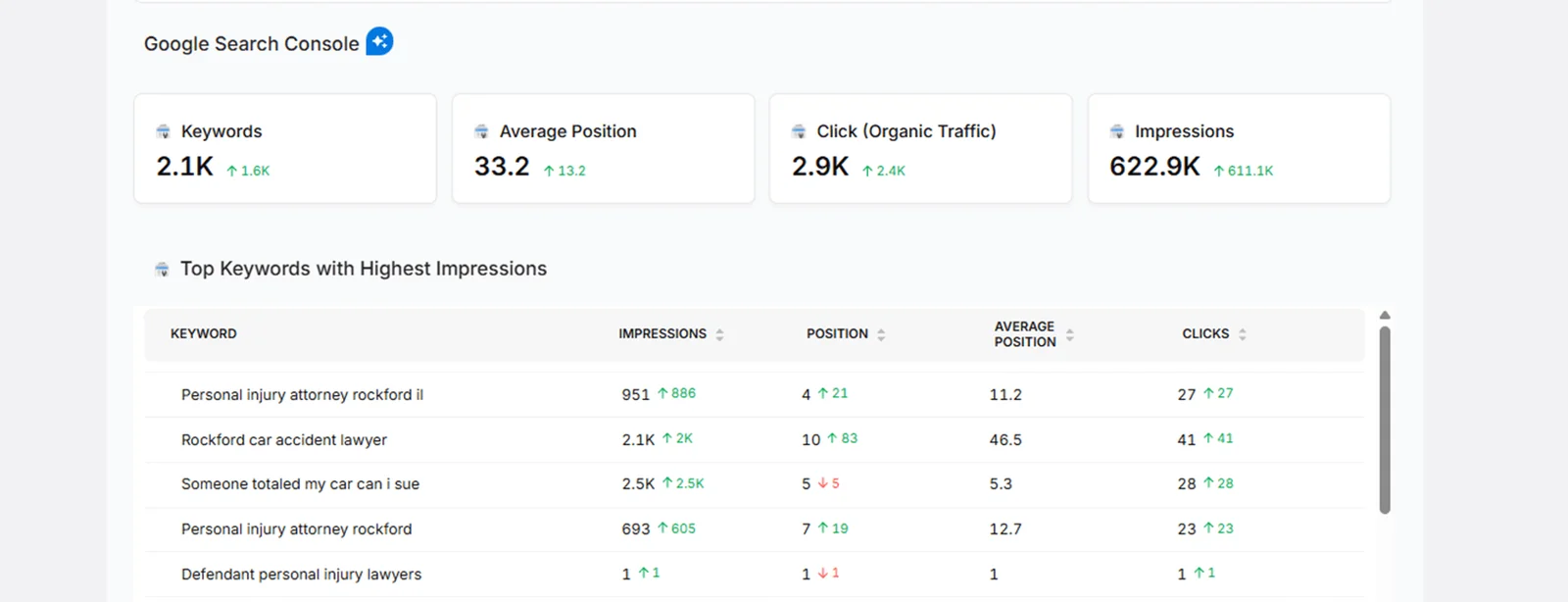Click the Google Search Console heading
This screenshot has width=1568, height=602.
pyautogui.click(x=252, y=44)
